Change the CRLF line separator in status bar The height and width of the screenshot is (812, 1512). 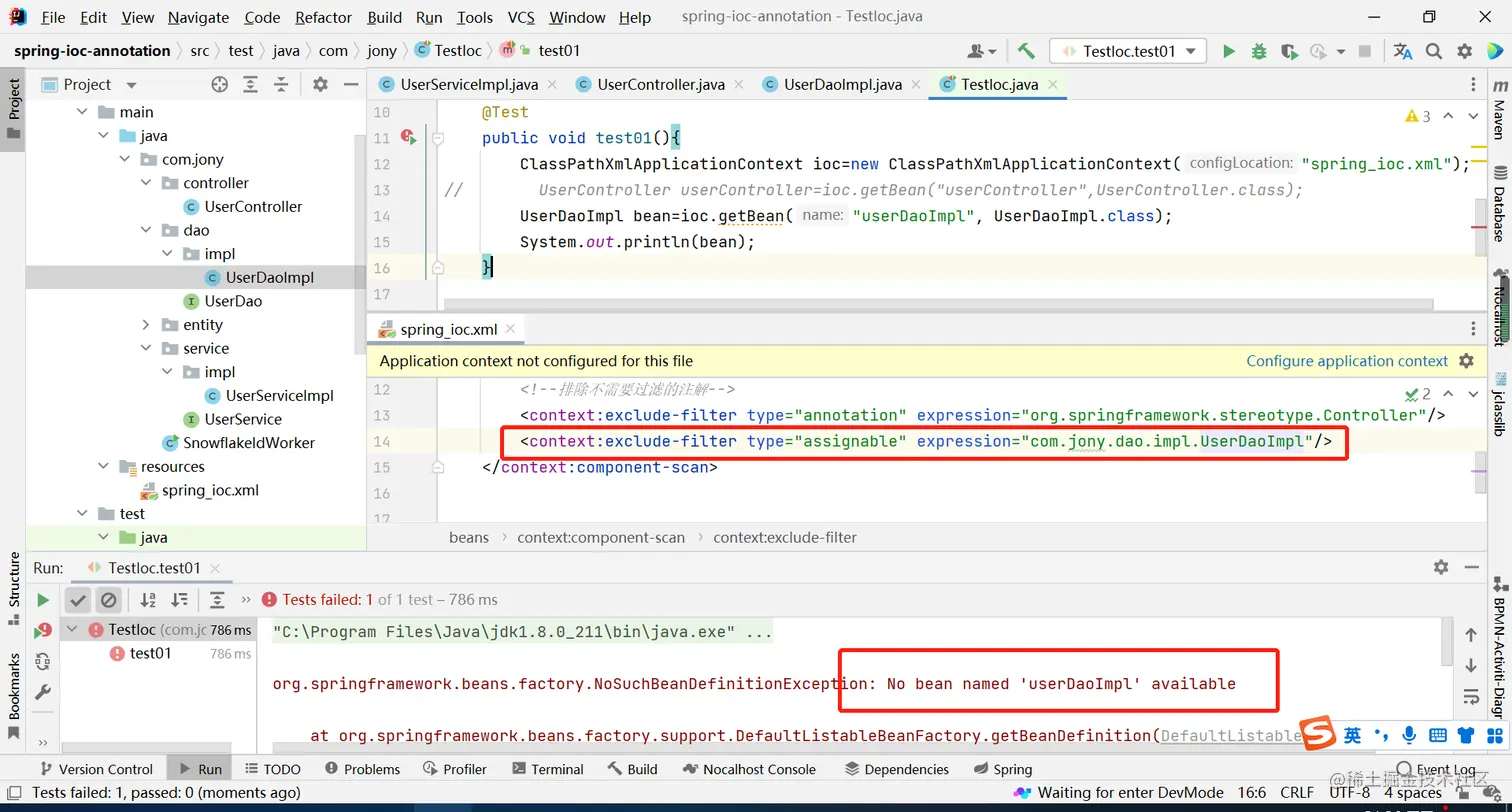click(1297, 793)
